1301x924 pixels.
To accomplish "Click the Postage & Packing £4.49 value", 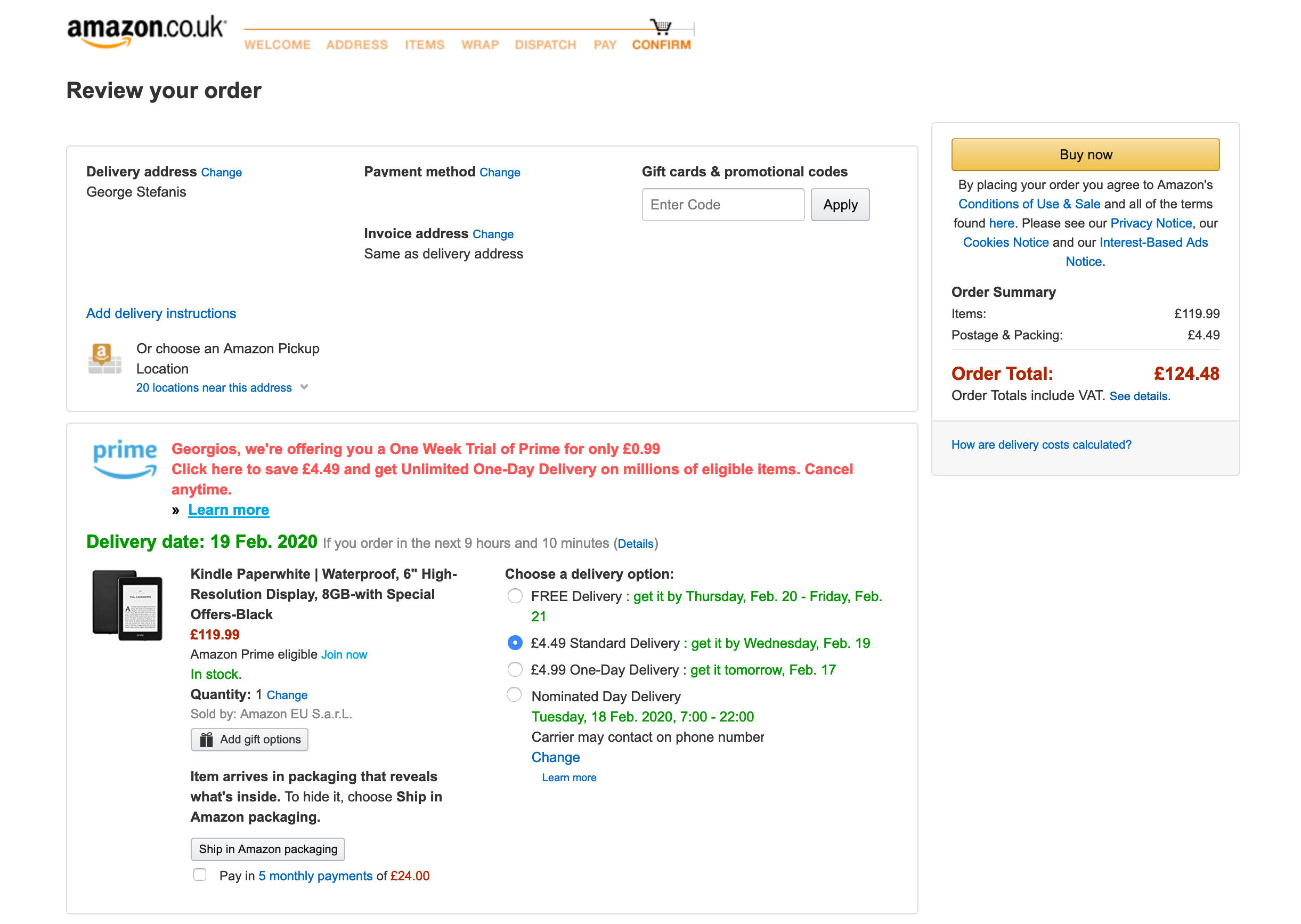I will point(1203,335).
